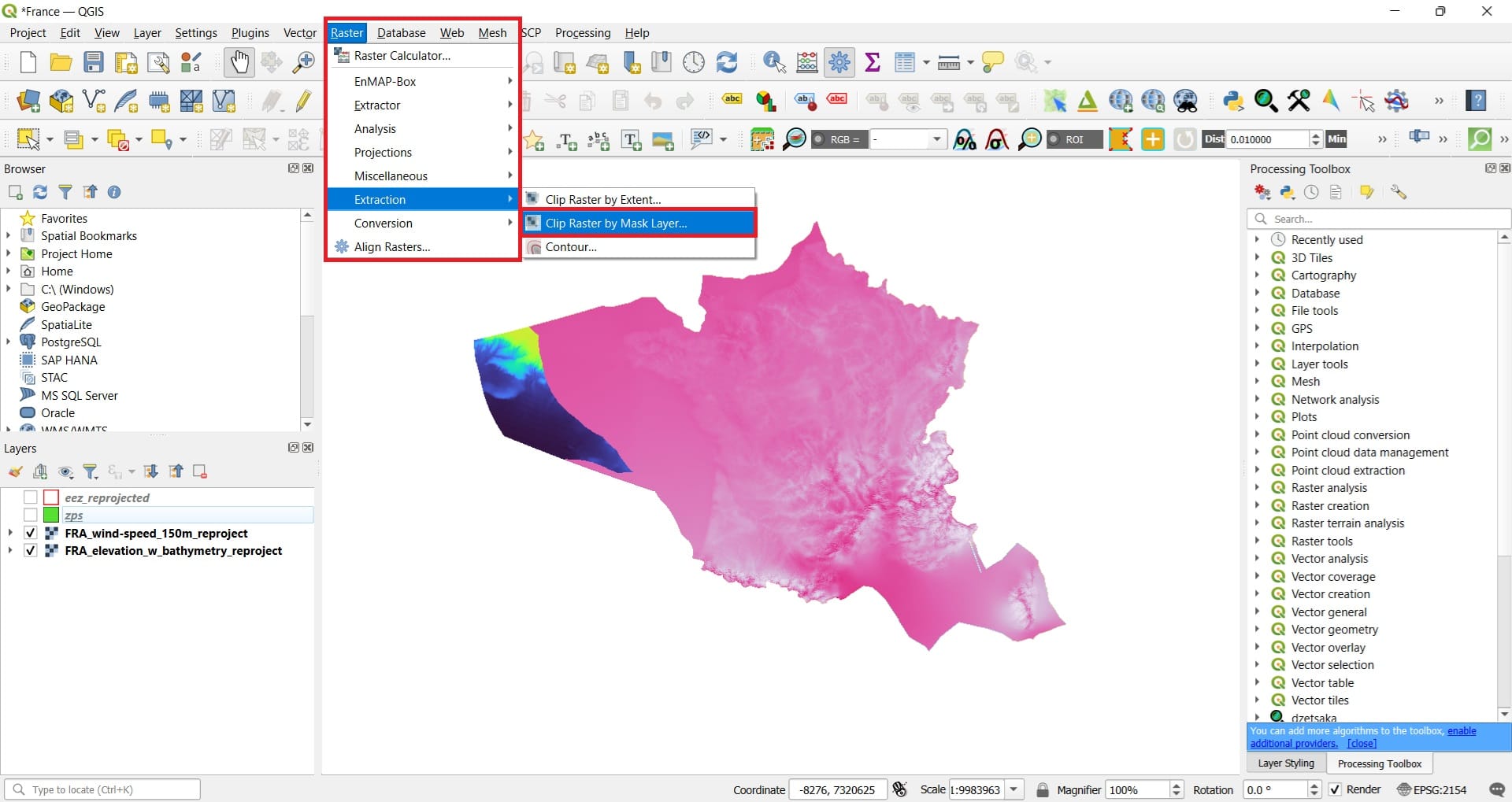
Task: Choose Contour from Extraction submenu
Action: point(638,246)
